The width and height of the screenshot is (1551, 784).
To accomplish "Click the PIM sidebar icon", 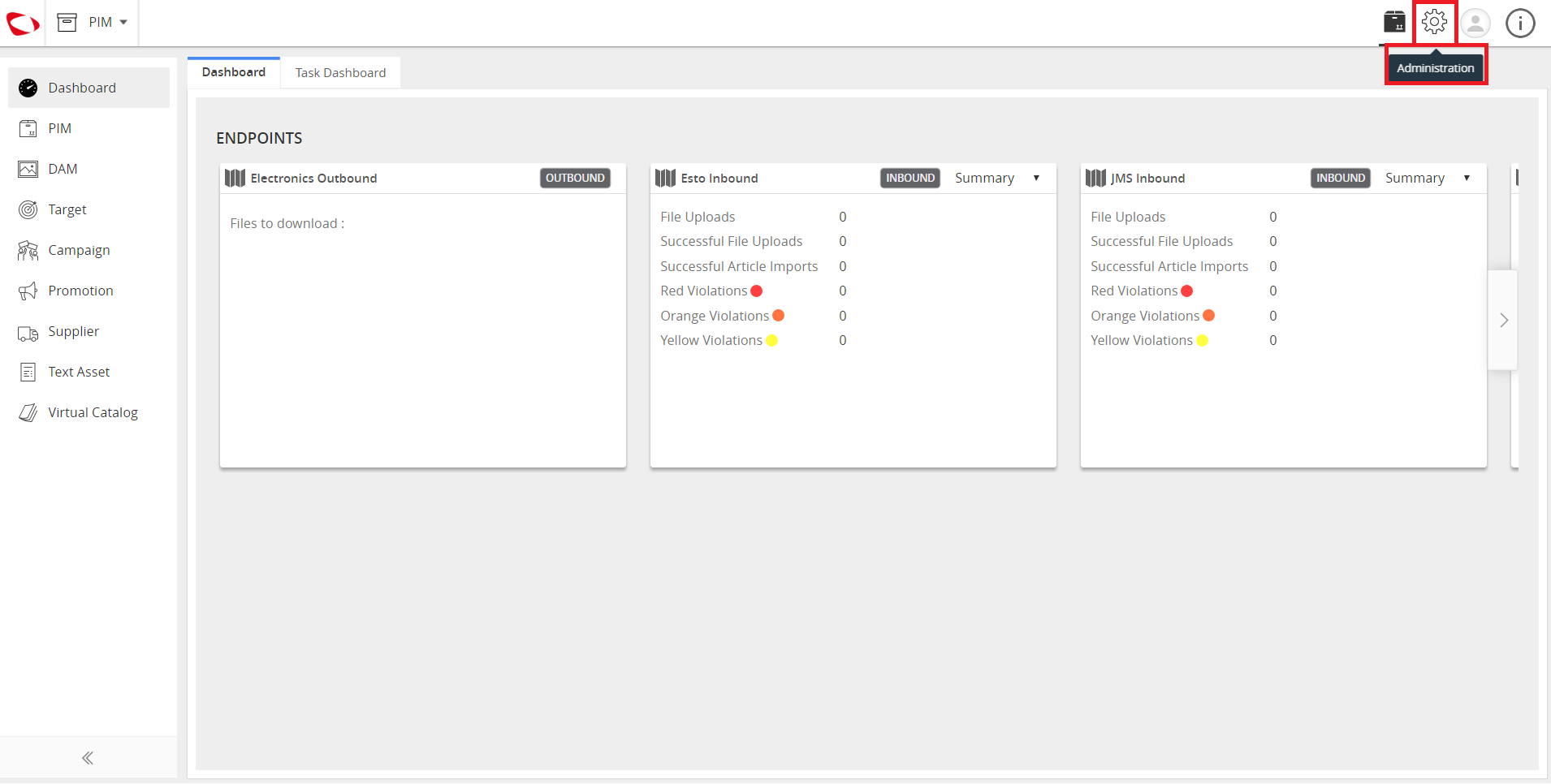I will point(28,128).
